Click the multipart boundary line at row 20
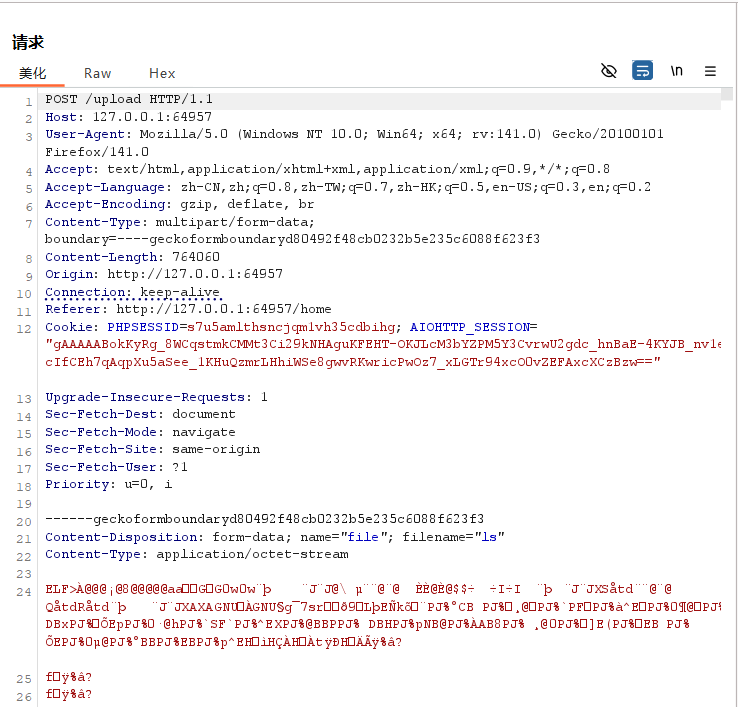This screenshot has width=738, height=707. [265, 519]
